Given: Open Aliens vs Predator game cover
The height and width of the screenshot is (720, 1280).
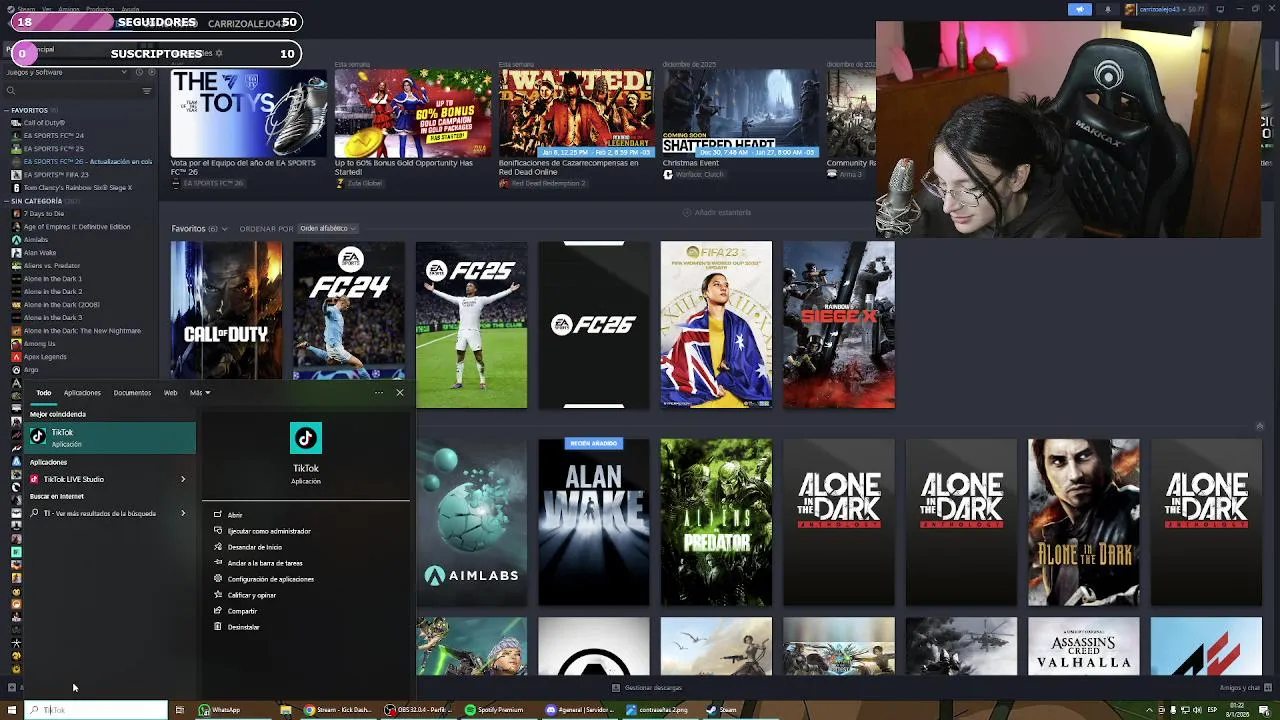Looking at the screenshot, I should [716, 522].
